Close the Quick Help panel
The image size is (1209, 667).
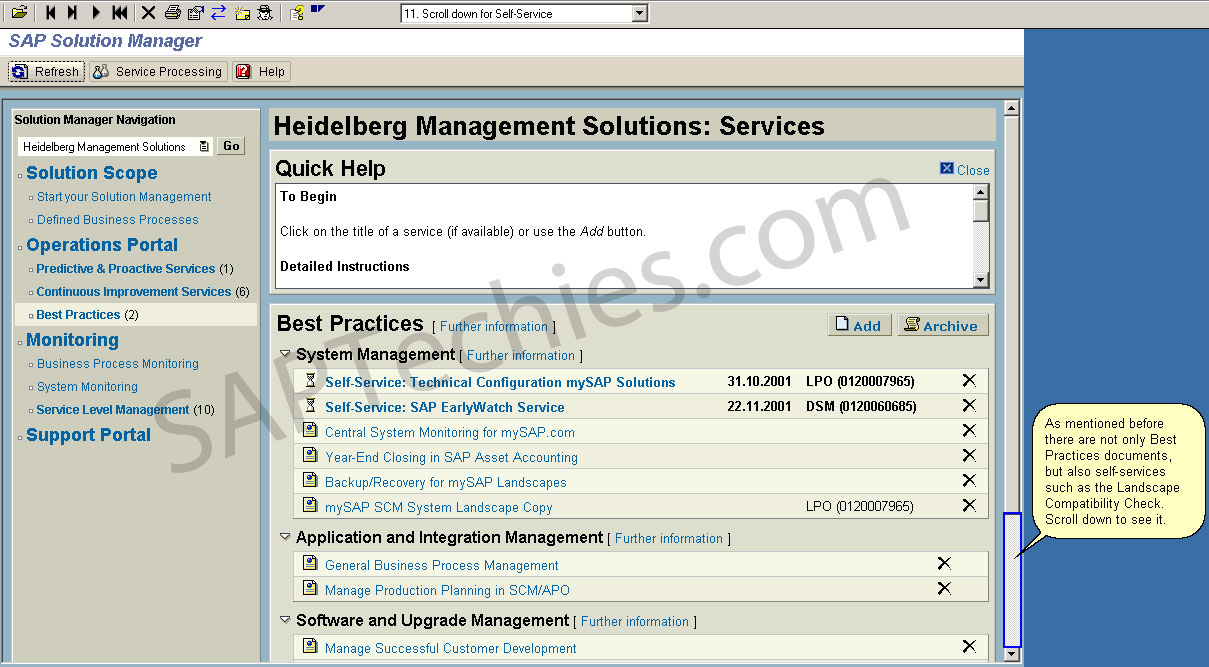coord(965,170)
